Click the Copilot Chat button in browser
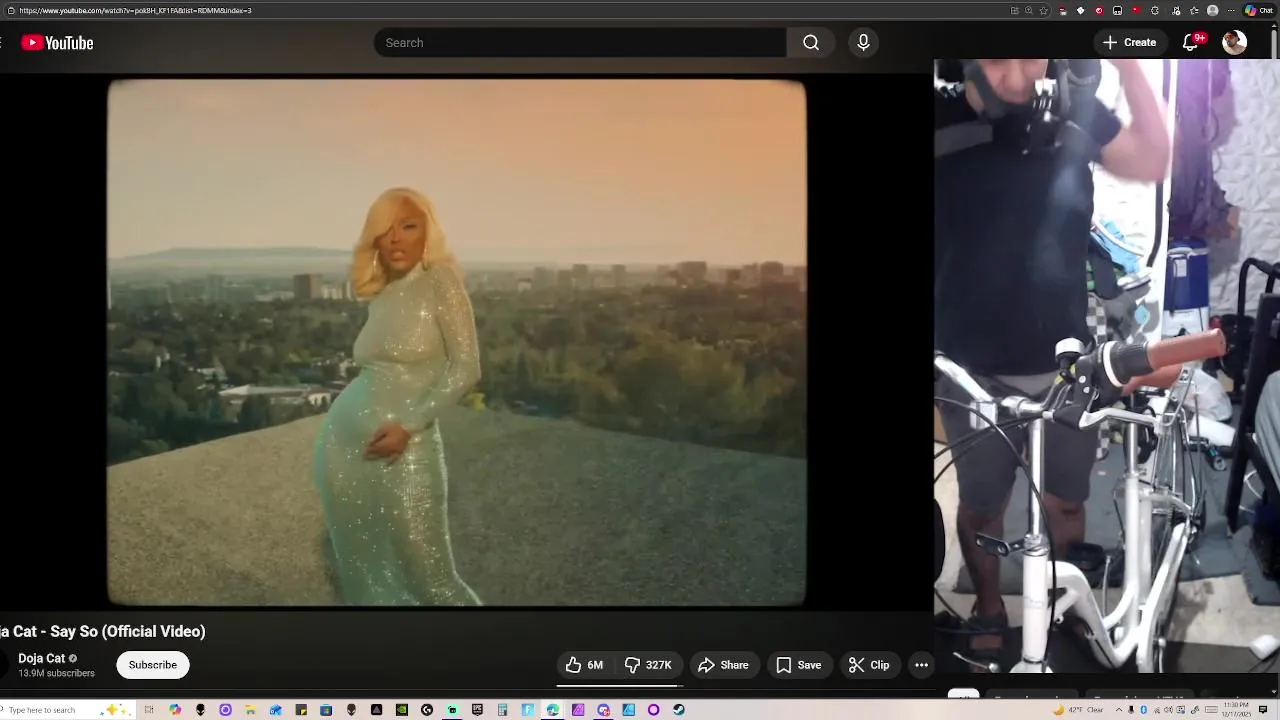Image resolution: width=1280 pixels, height=720 pixels. (1259, 10)
